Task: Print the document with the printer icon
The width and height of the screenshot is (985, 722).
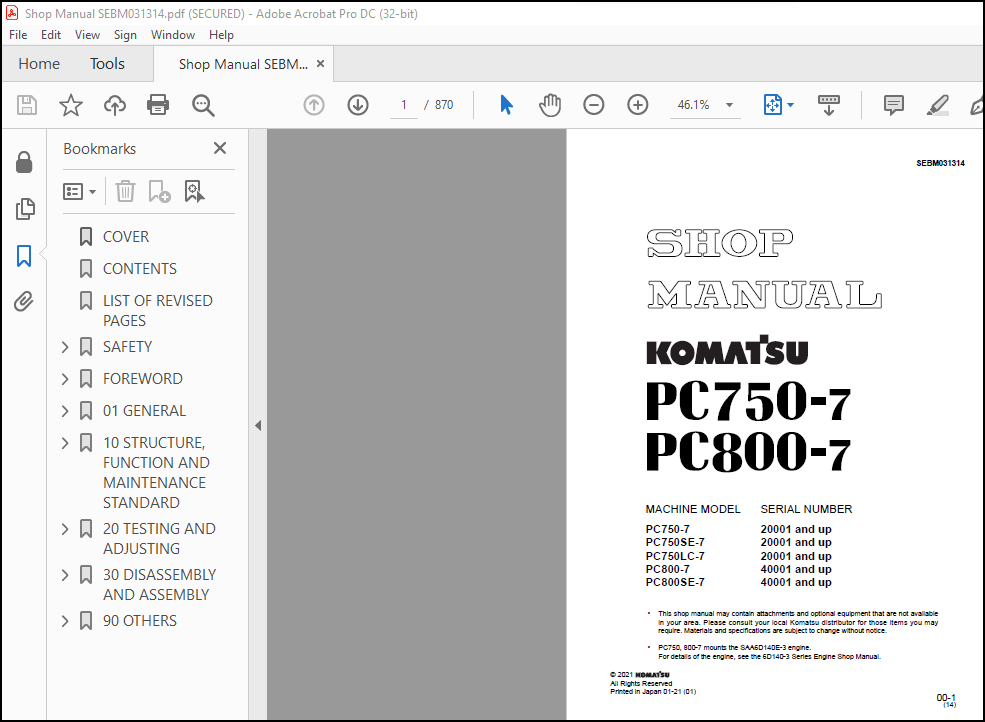Action: point(158,105)
